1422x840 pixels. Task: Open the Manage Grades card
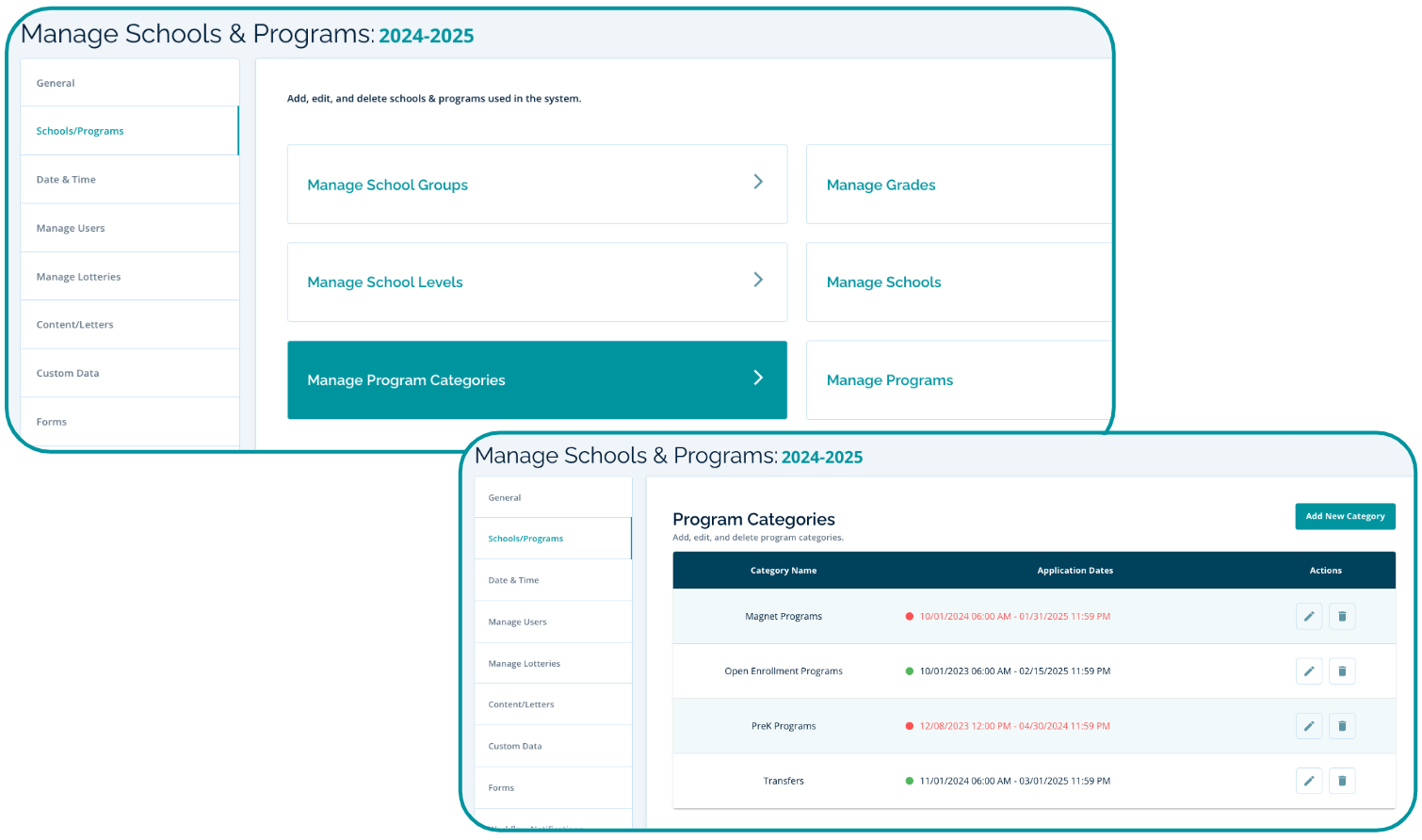[881, 186]
